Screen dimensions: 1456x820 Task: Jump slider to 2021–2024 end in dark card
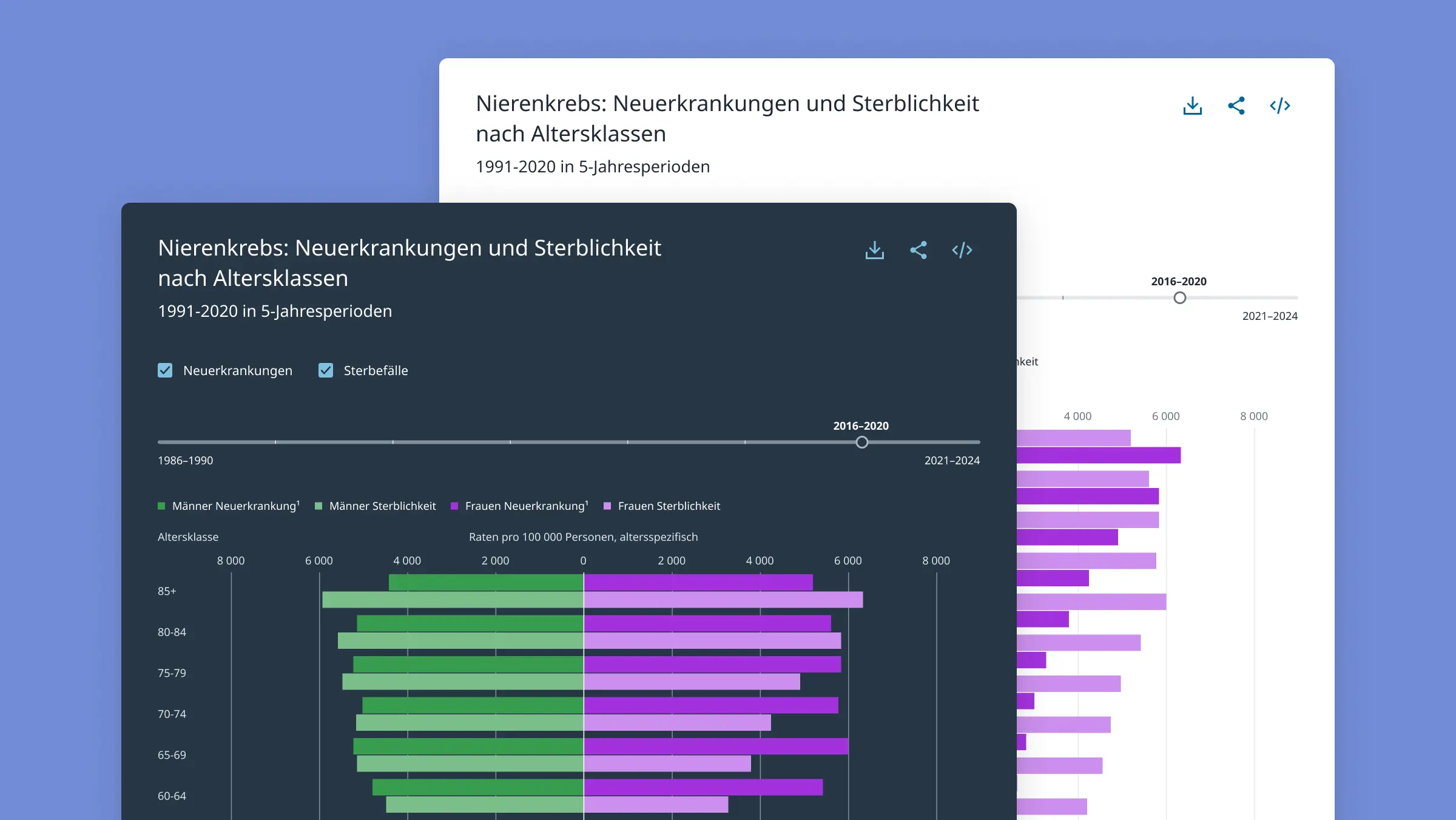[x=951, y=460]
